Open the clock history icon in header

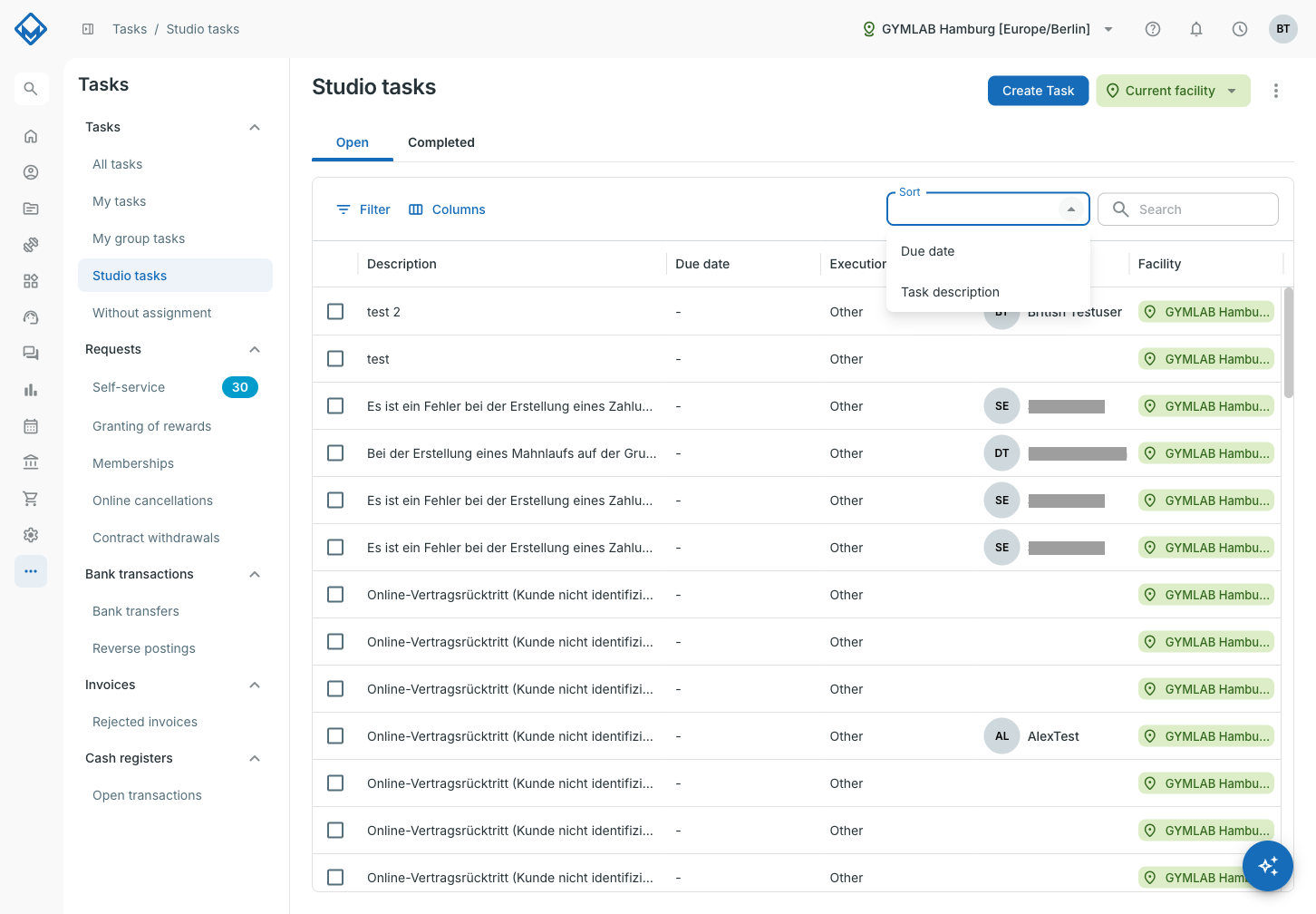(x=1240, y=29)
